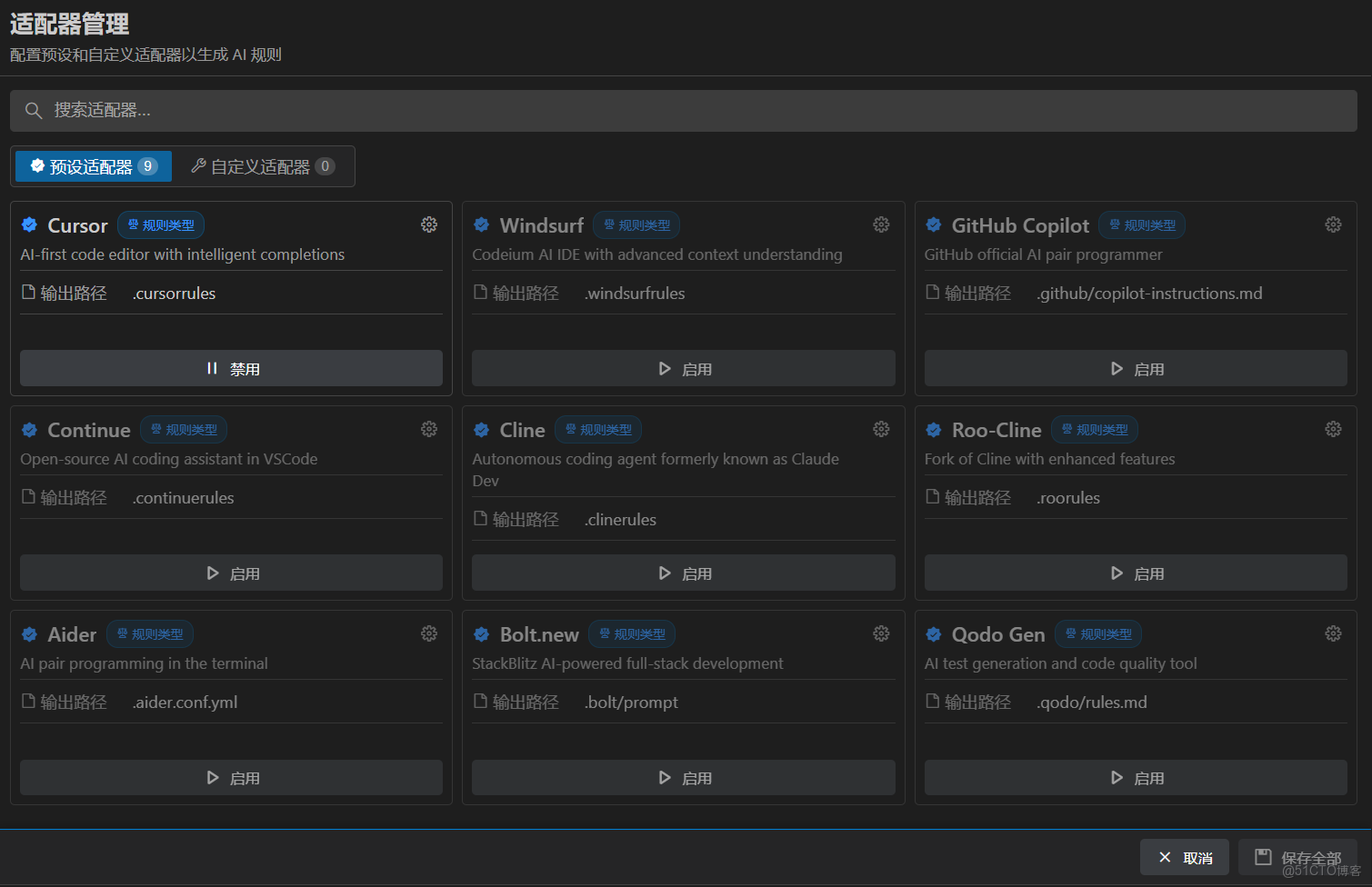Enable the Windsurf adapter
The image size is (1372, 887).
point(683,369)
